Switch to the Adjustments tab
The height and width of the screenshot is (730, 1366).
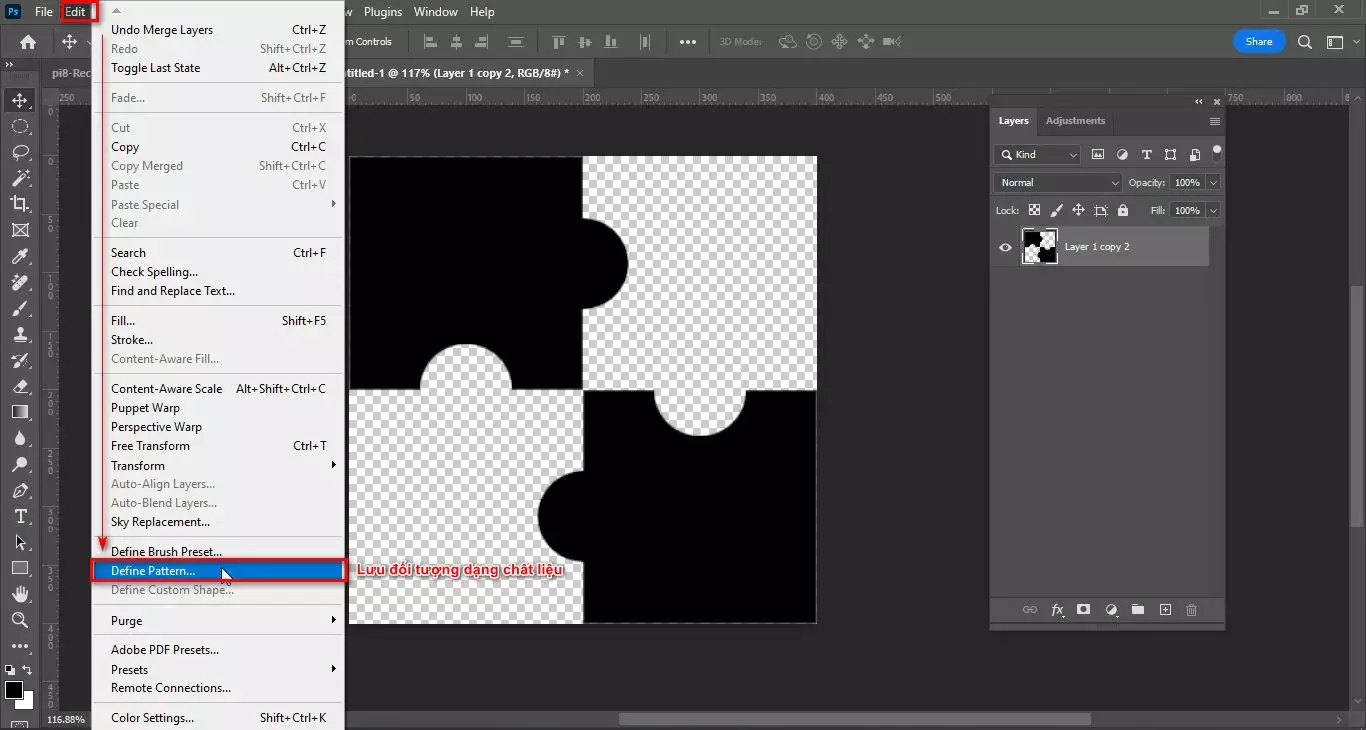[1075, 120]
